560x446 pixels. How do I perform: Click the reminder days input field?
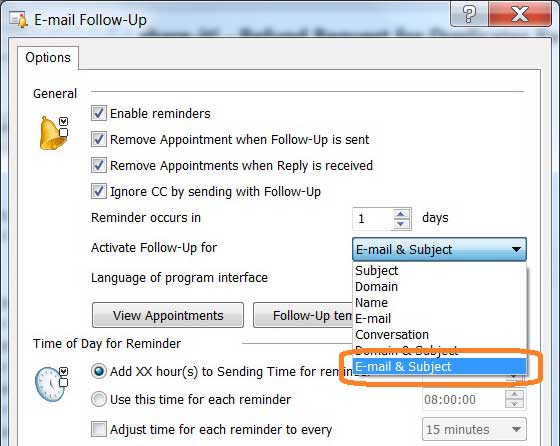coord(373,219)
